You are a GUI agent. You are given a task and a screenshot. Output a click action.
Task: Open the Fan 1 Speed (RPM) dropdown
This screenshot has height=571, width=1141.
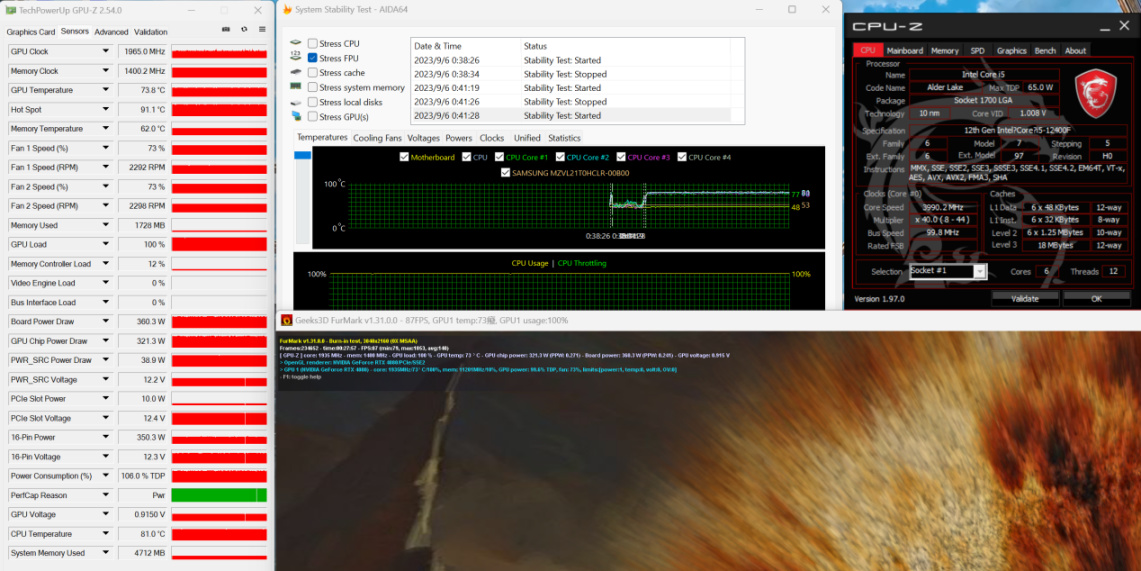click(x=106, y=167)
